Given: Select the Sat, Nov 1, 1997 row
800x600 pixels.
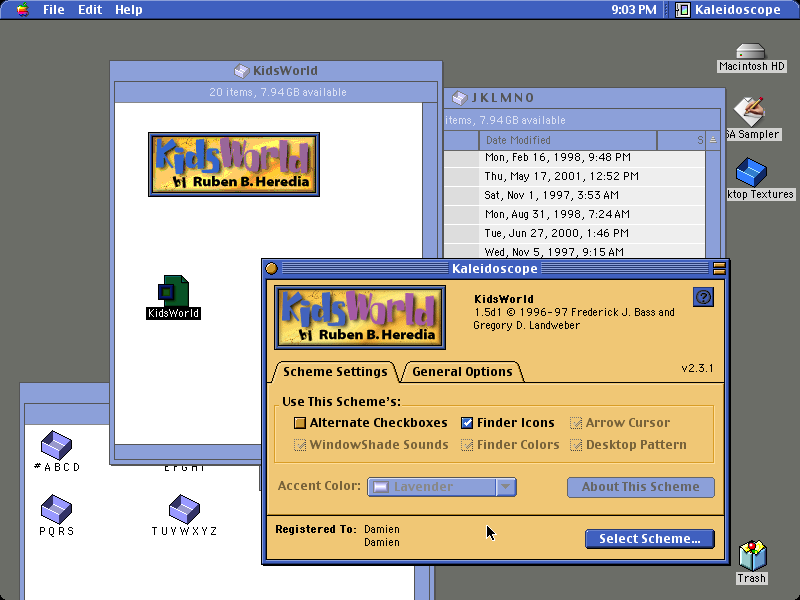Looking at the screenshot, I should point(574,195).
